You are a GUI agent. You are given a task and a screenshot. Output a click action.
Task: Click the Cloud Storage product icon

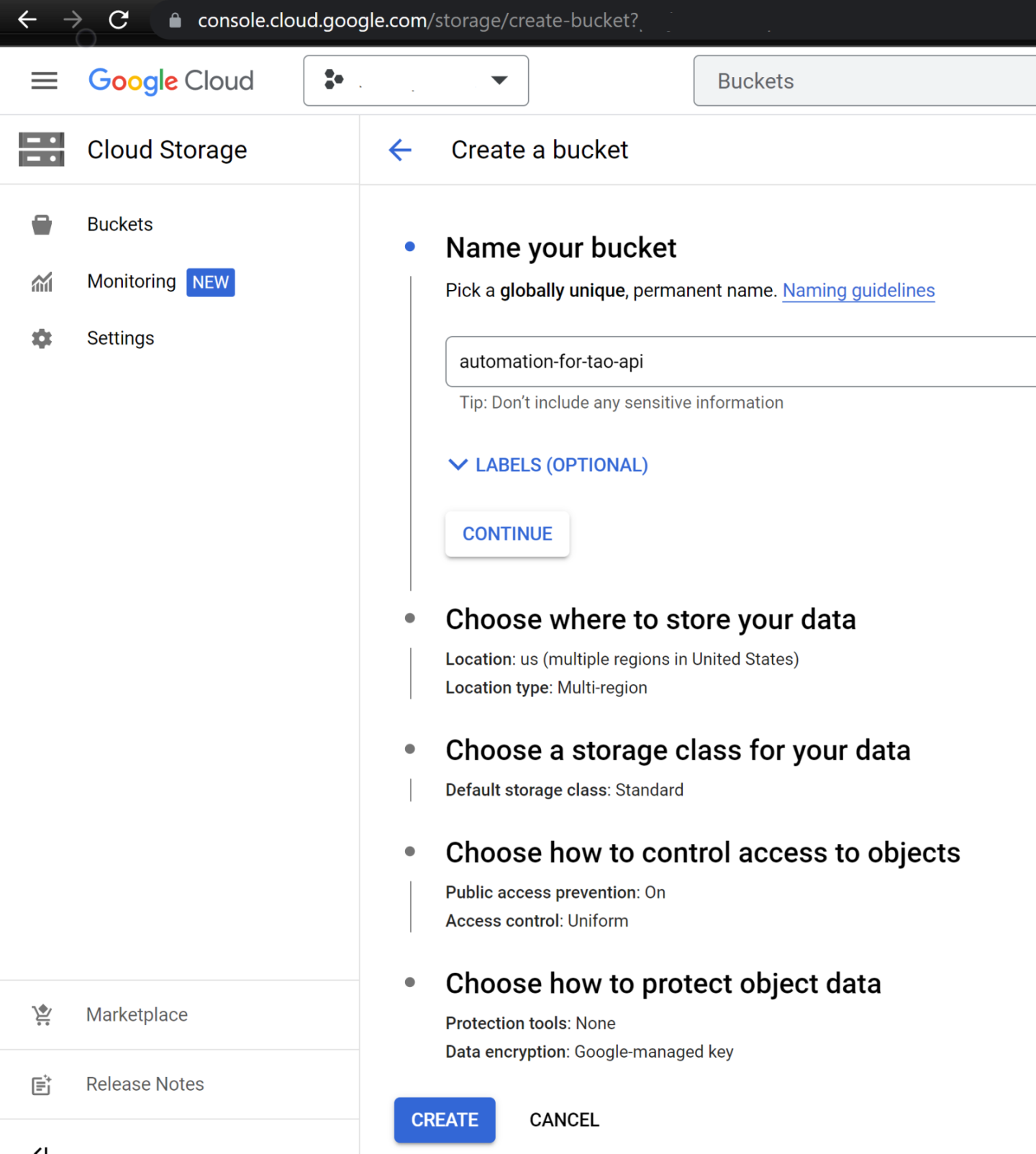coord(42,150)
